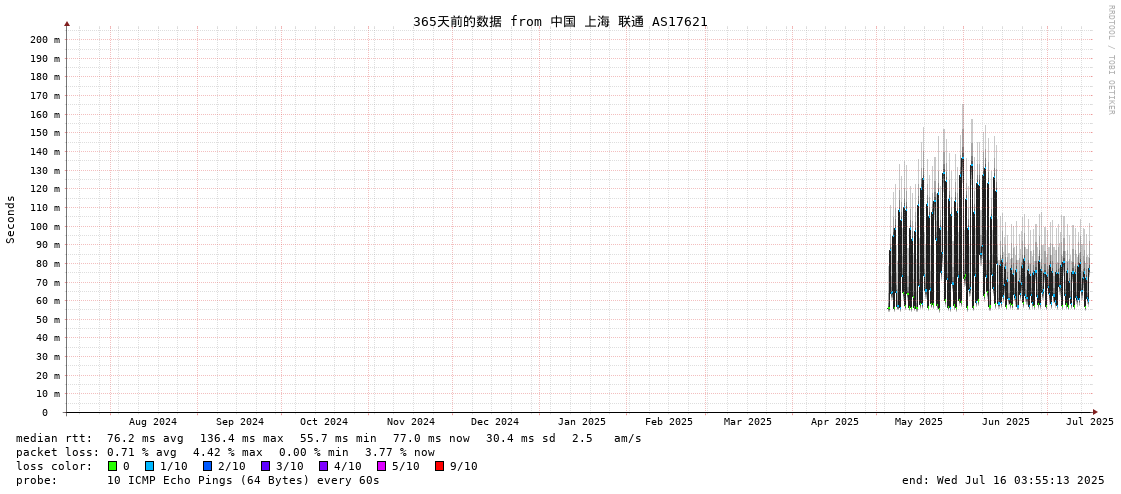Click the 3.77 % now packet loss value
Viewport: 1121px width, 494px height.
tap(399, 452)
